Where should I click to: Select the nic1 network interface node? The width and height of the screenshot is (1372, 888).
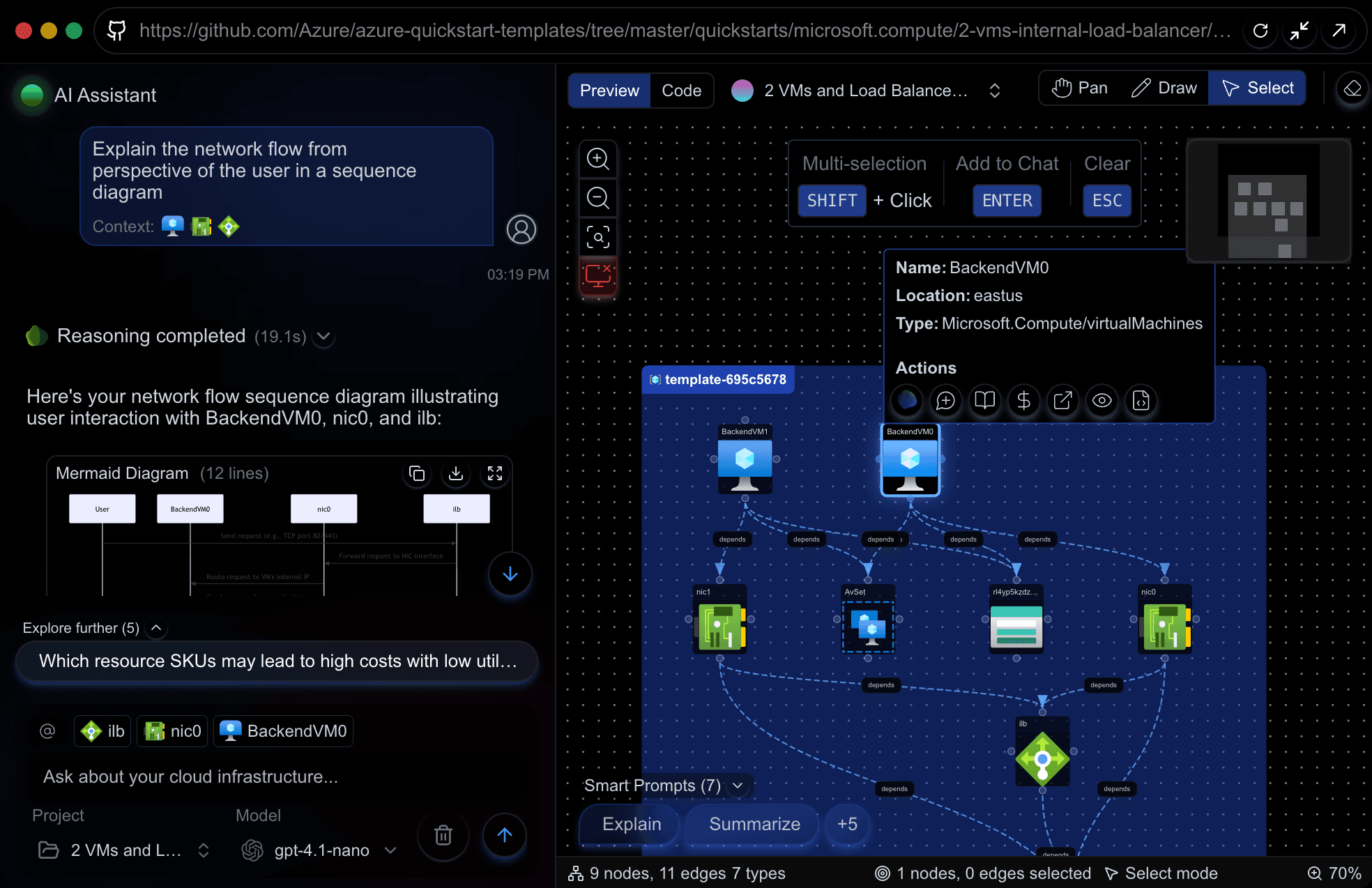(719, 620)
